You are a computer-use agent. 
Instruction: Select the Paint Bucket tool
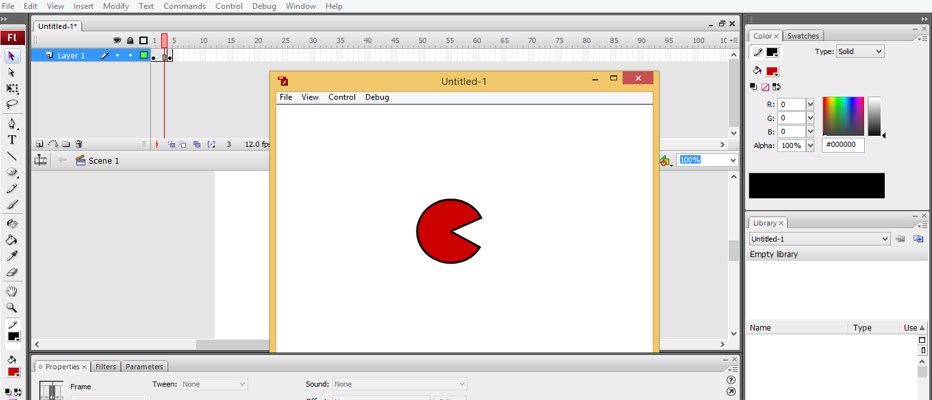pyautogui.click(x=11, y=240)
